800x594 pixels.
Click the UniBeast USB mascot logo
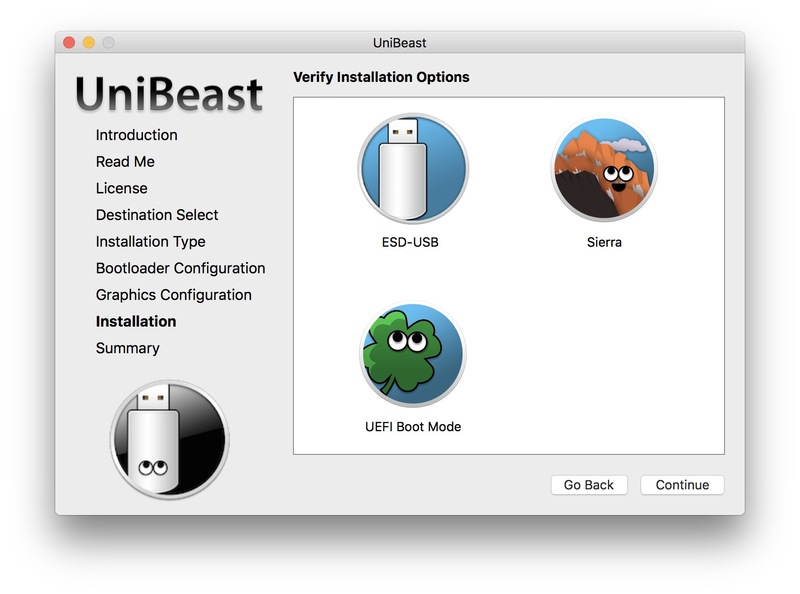[169, 439]
